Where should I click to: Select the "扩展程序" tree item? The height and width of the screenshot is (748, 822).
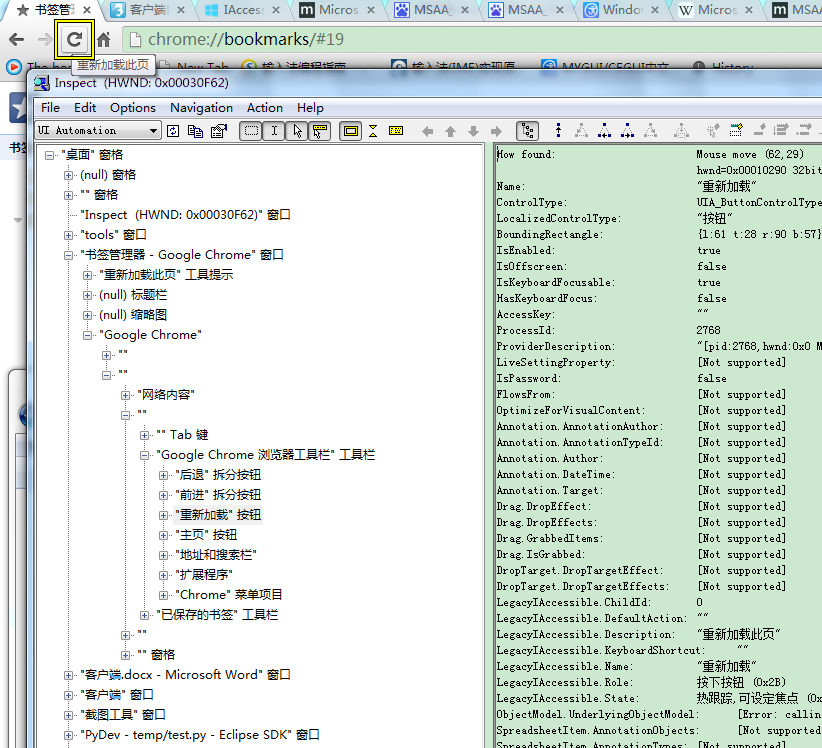coord(203,574)
